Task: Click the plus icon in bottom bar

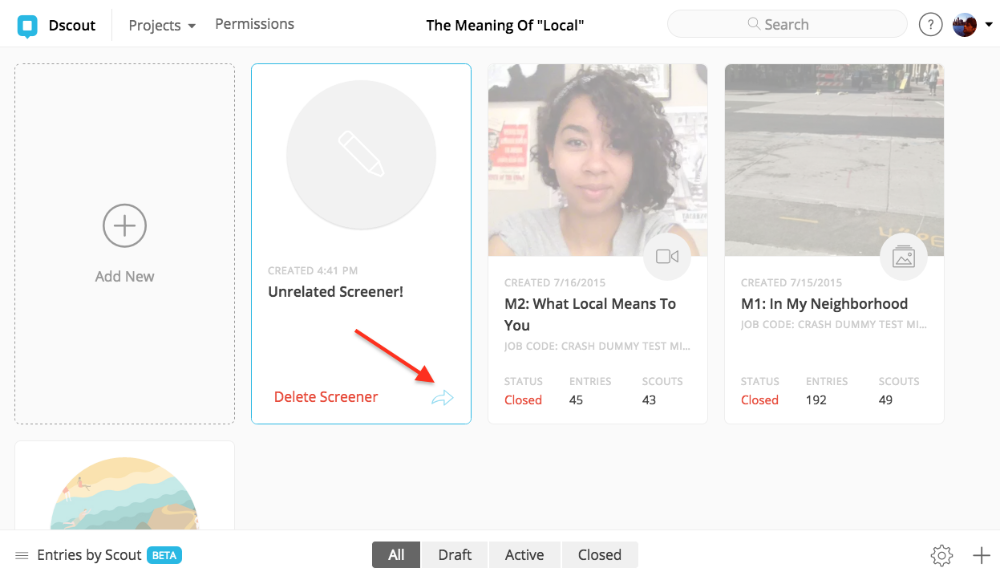Action: tap(982, 556)
